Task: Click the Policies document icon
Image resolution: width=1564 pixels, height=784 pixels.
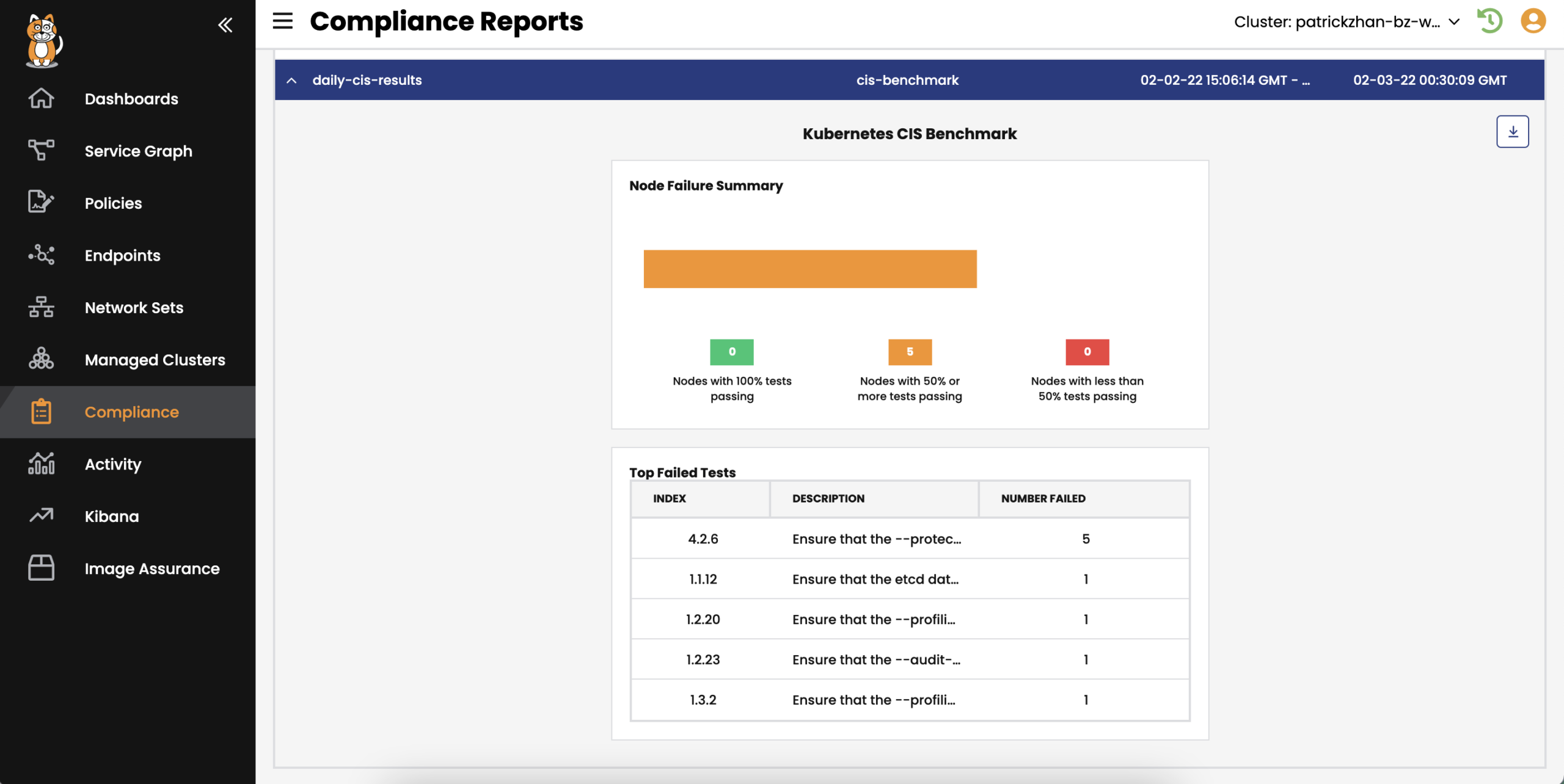Action: click(41, 203)
